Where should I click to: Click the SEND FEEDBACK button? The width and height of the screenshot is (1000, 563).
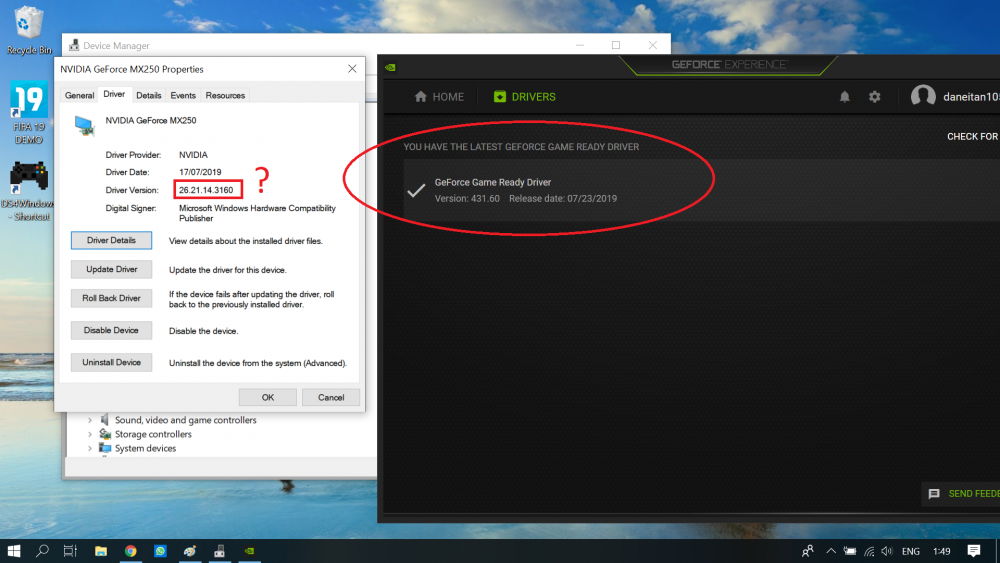click(962, 494)
